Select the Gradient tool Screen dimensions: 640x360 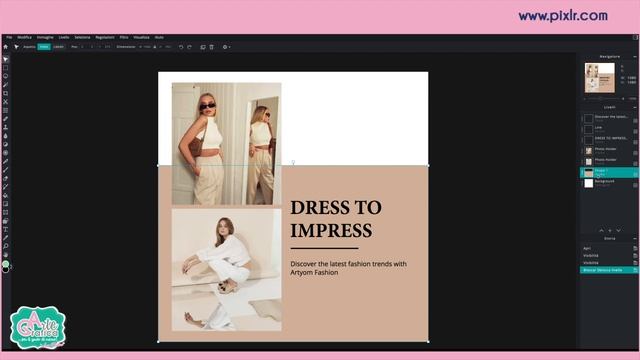click(5, 204)
